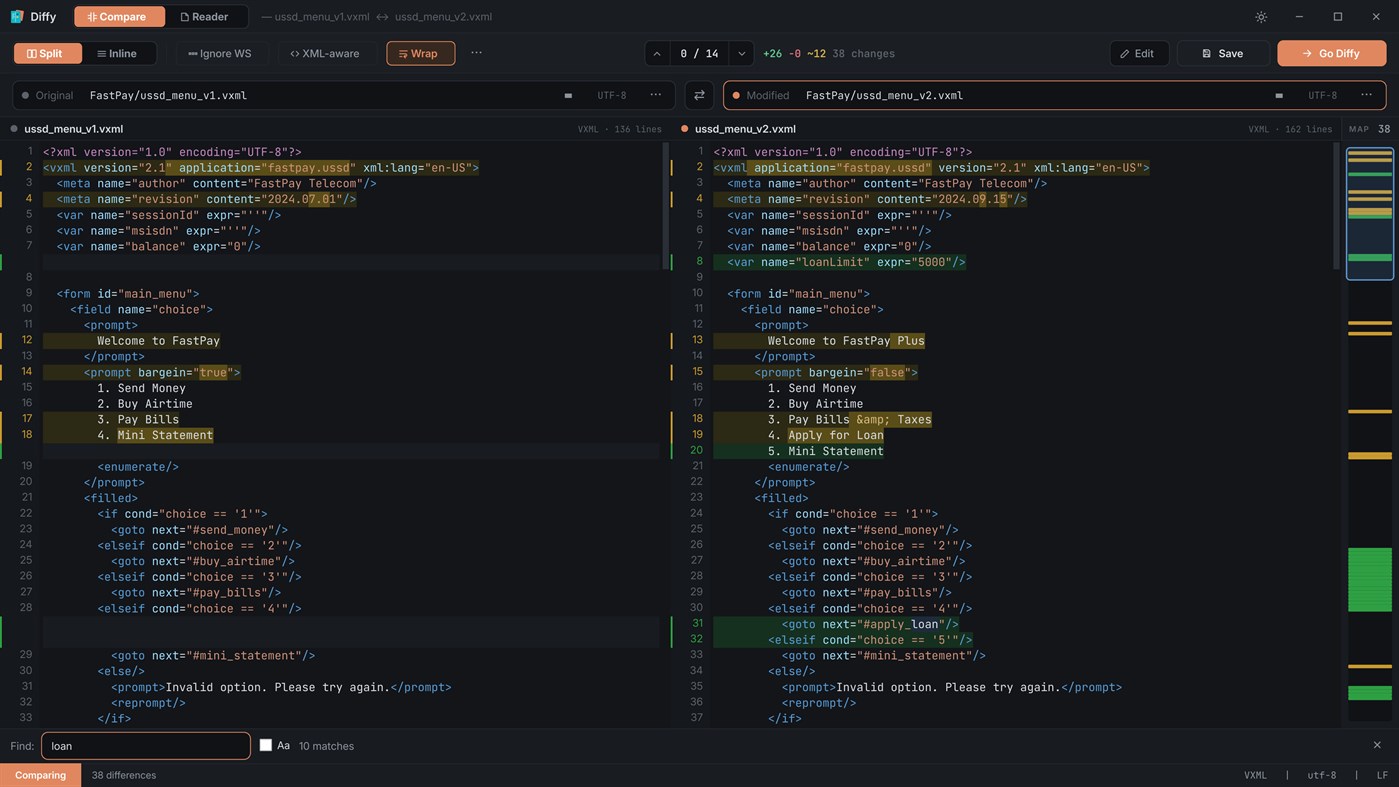
Task: Click the Diffy app logo
Action: 17,17
